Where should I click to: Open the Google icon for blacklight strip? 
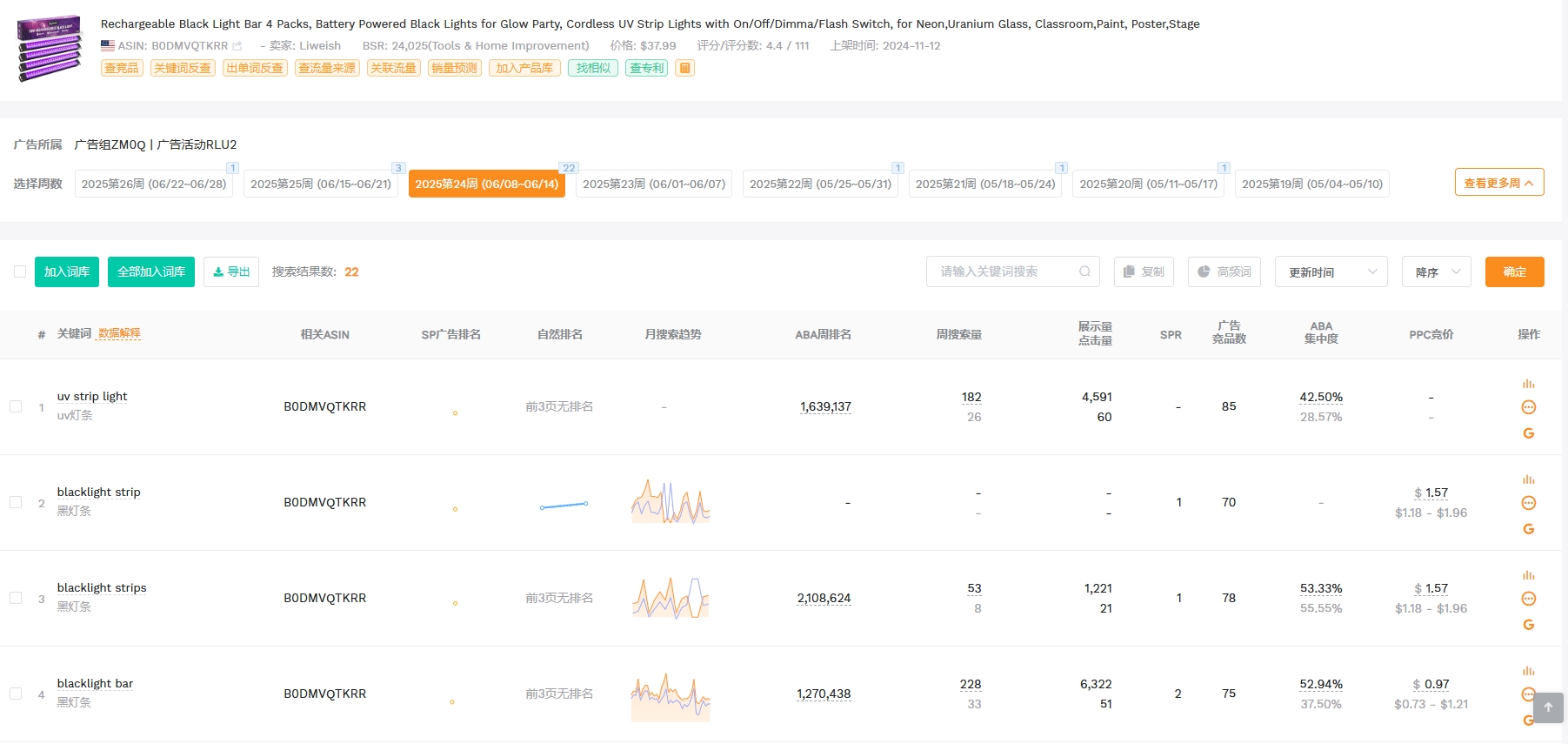[1528, 529]
